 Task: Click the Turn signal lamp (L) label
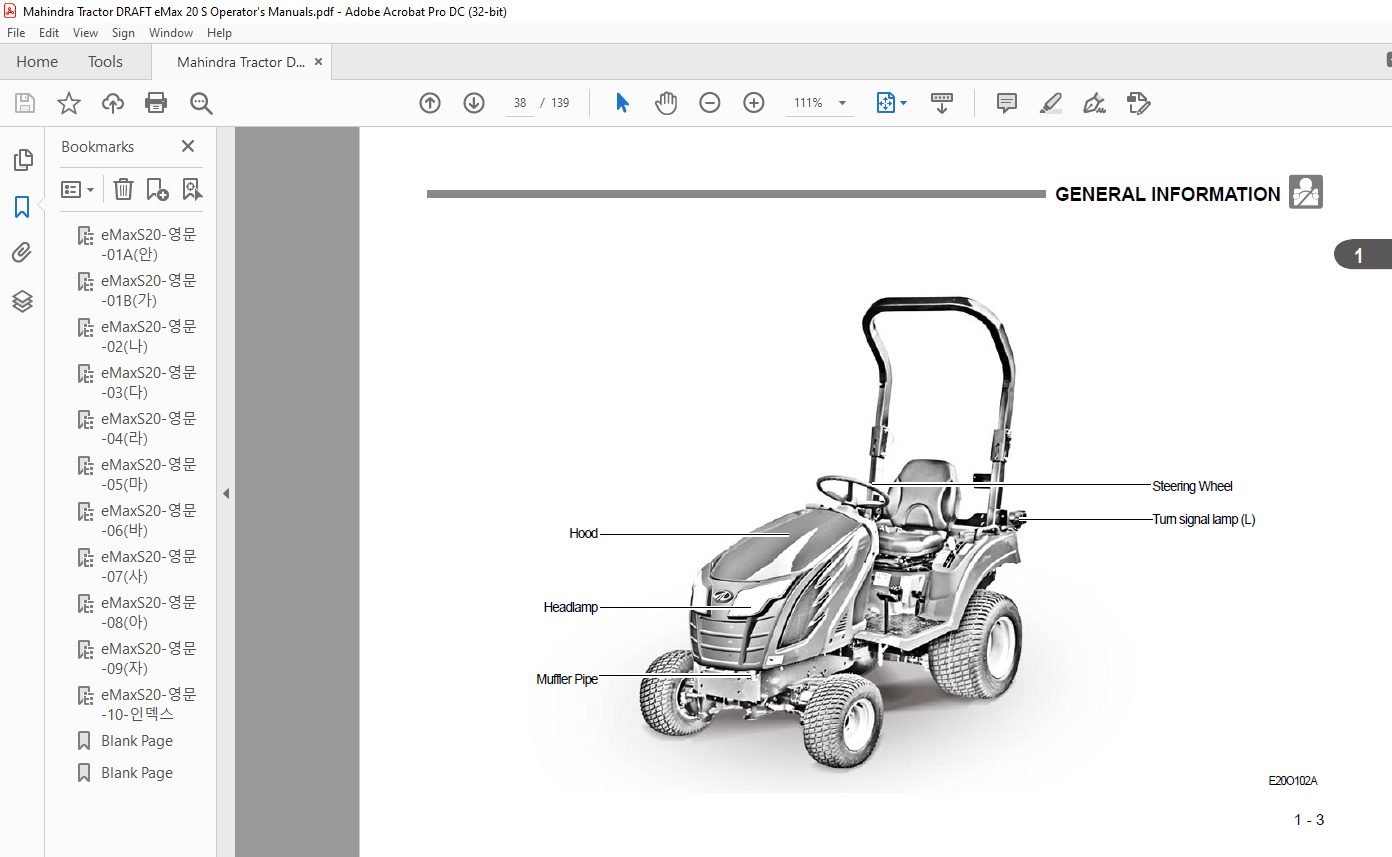click(x=1204, y=519)
